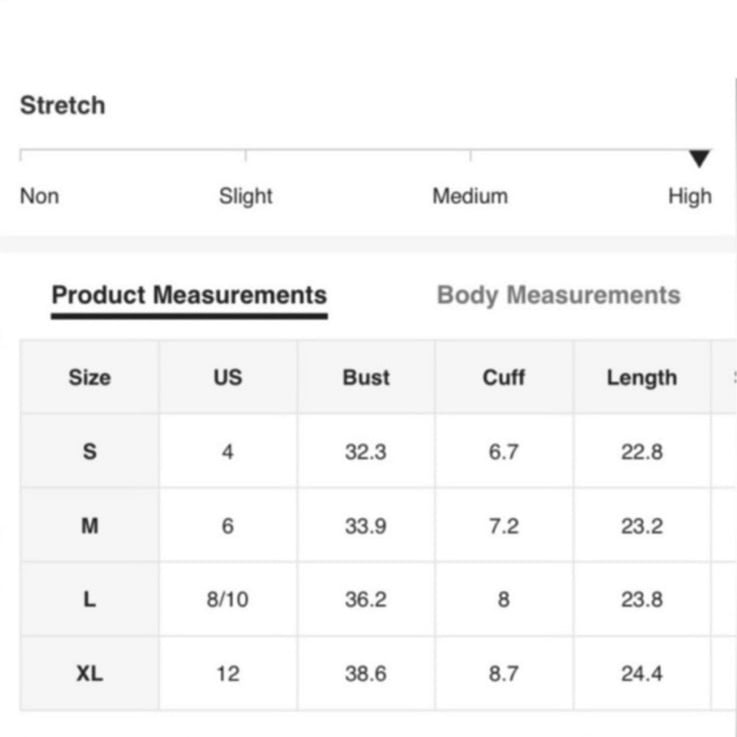The height and width of the screenshot is (737, 737).
Task: Click the Stretch section heading
Action: point(63,105)
